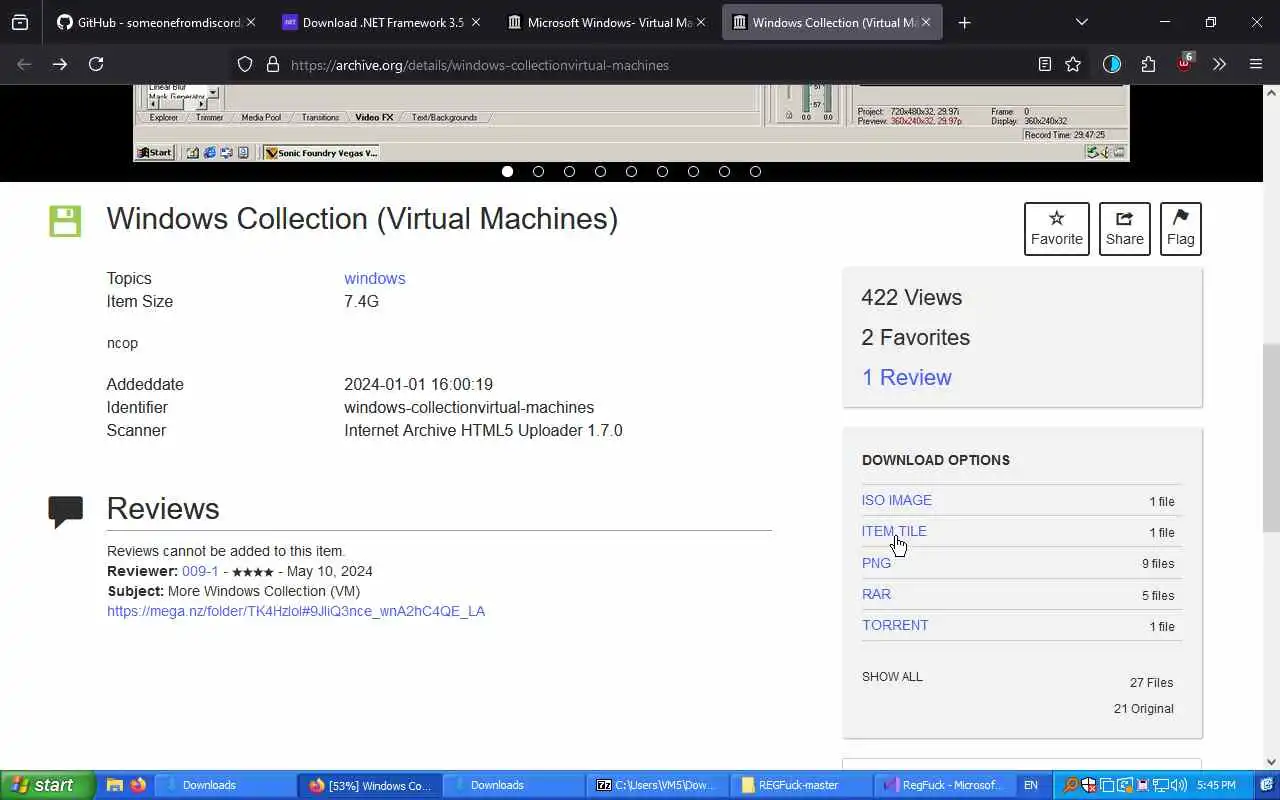Click the Vegas screenshot preview image

click(x=631, y=122)
